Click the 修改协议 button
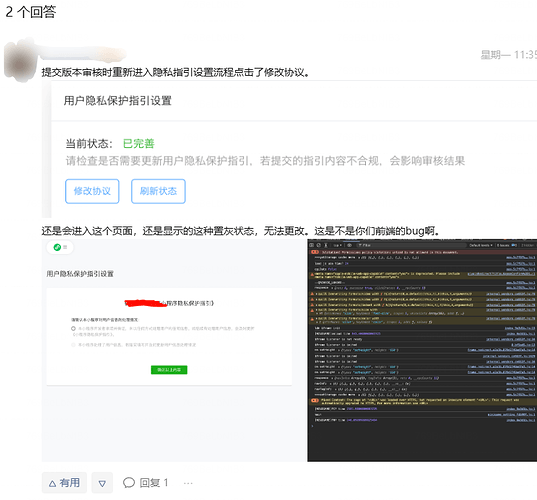This screenshot has width=537, height=500. pyautogui.click(x=92, y=191)
